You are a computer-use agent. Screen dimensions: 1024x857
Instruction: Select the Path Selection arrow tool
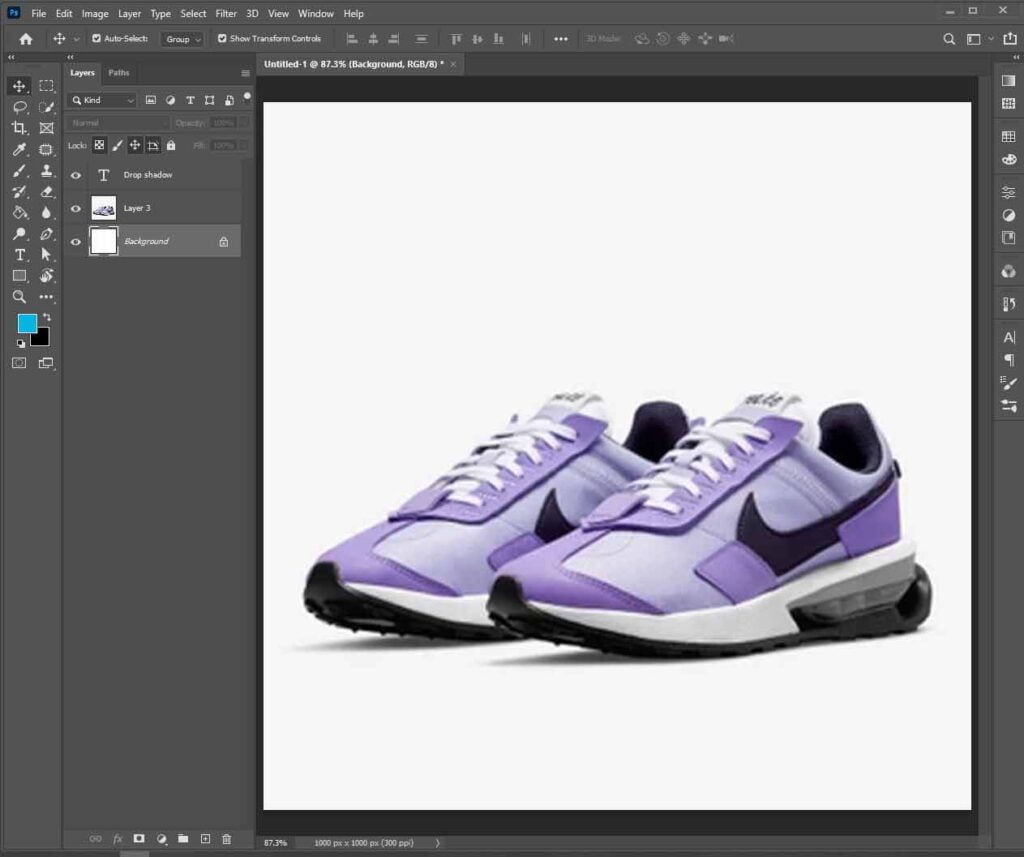pos(46,254)
